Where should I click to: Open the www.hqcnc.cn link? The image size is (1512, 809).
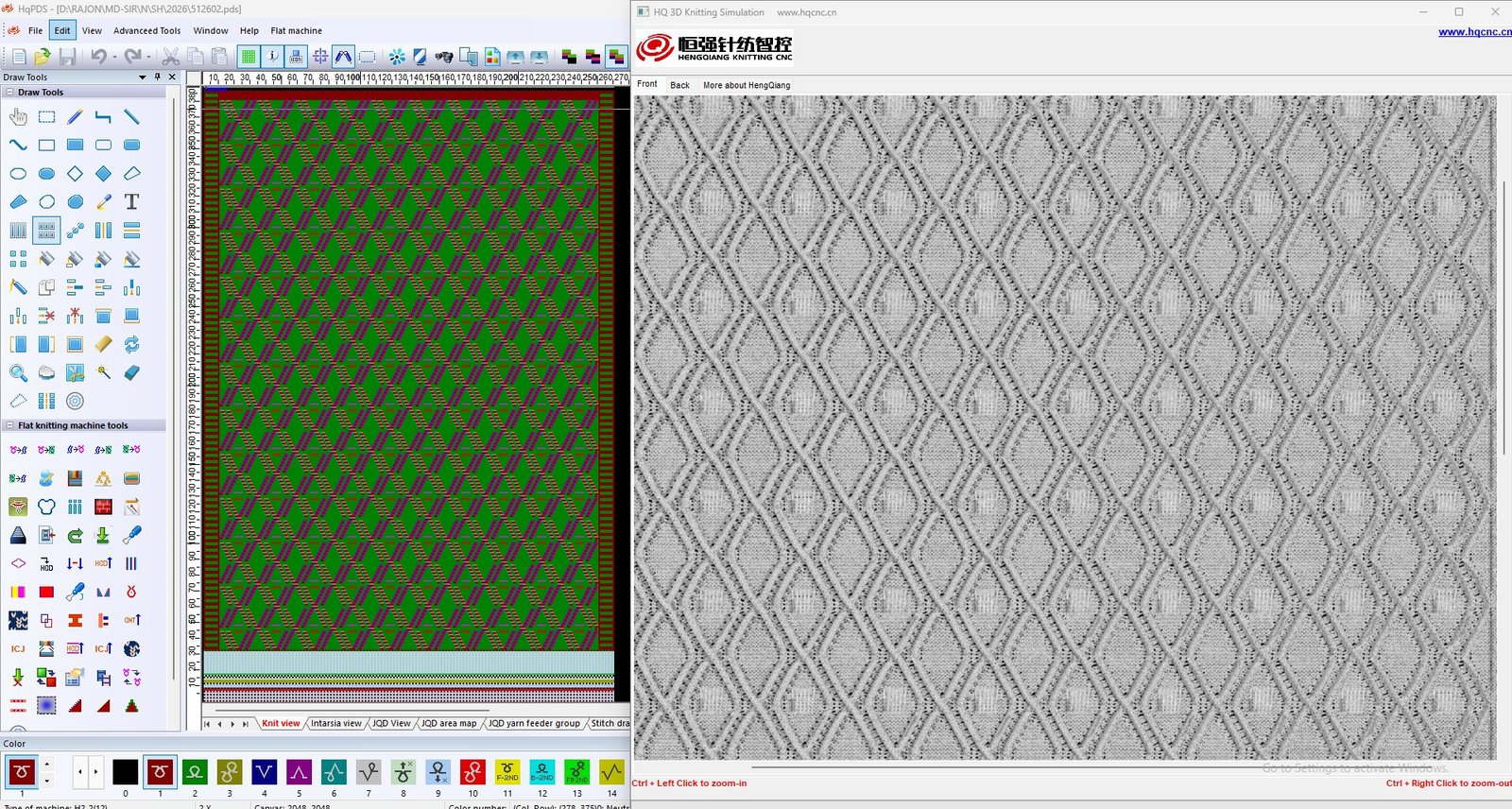1474,31
